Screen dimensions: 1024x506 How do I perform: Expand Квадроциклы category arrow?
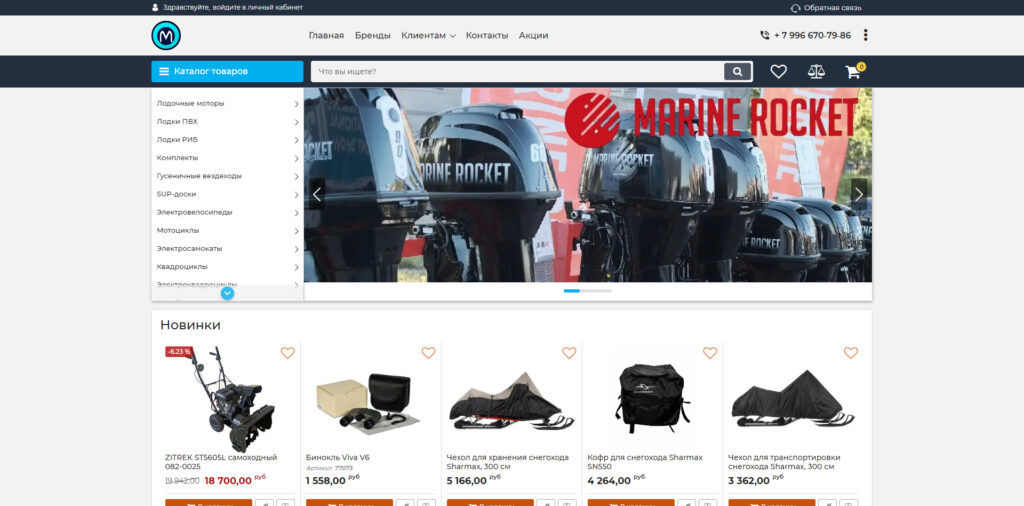[x=296, y=267]
